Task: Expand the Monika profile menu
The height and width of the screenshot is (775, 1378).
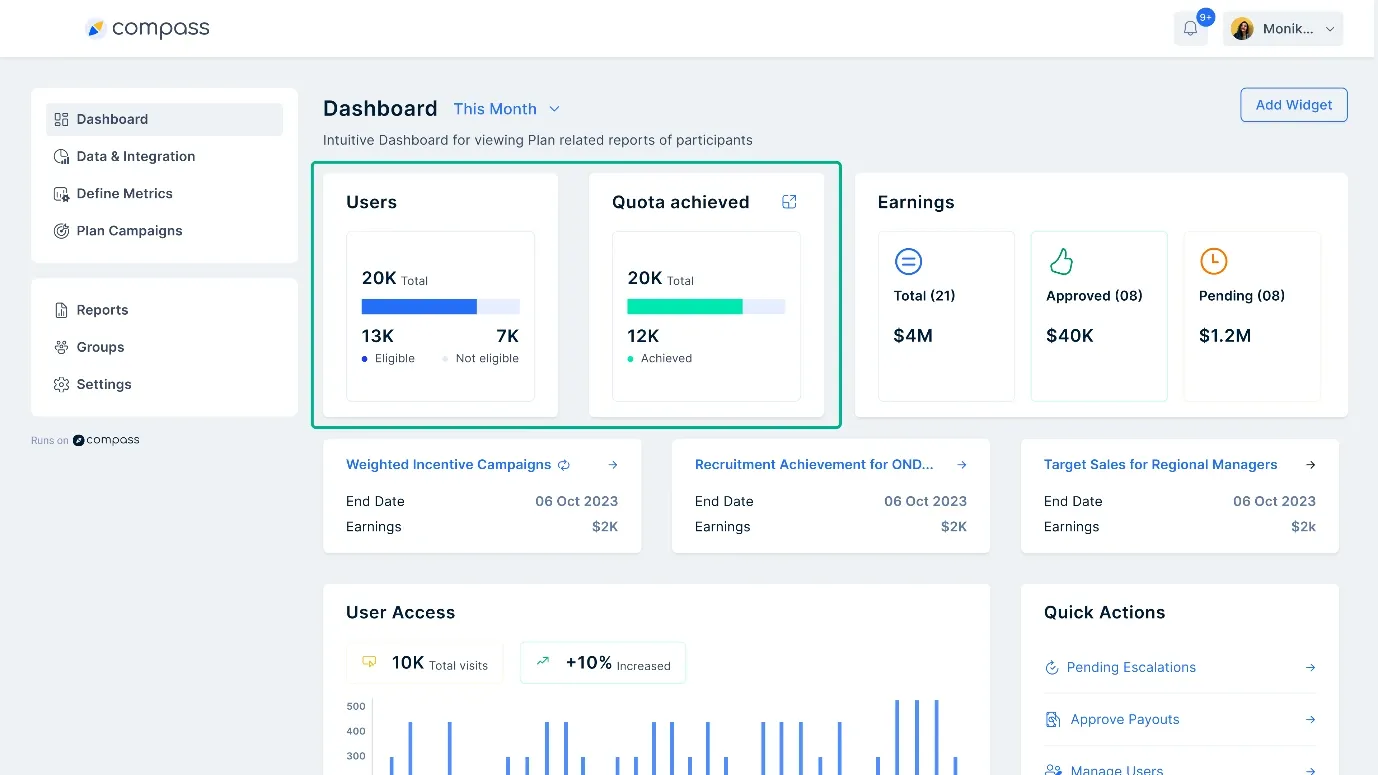Action: point(1283,27)
